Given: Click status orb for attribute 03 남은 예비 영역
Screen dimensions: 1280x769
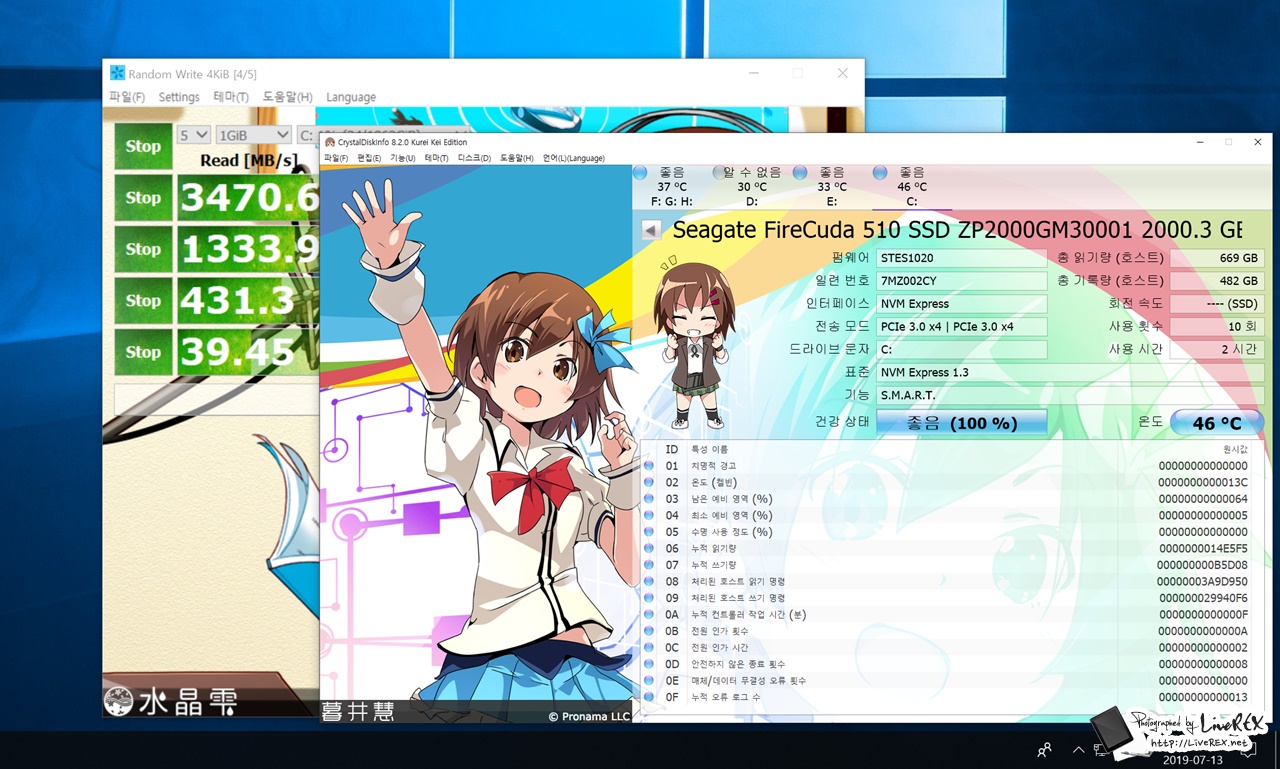Looking at the screenshot, I should pos(649,499).
